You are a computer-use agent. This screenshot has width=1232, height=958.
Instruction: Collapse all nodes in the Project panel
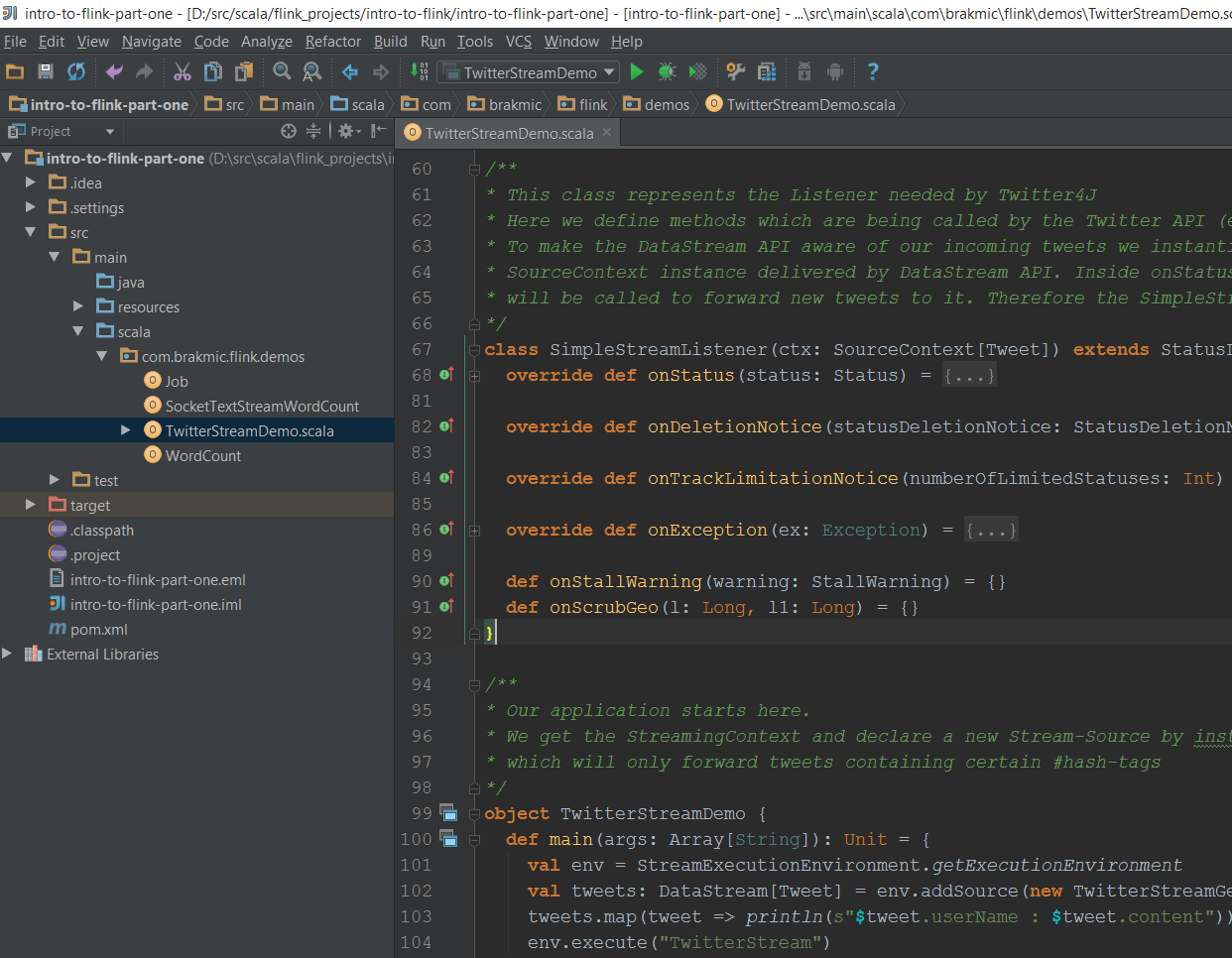[313, 131]
